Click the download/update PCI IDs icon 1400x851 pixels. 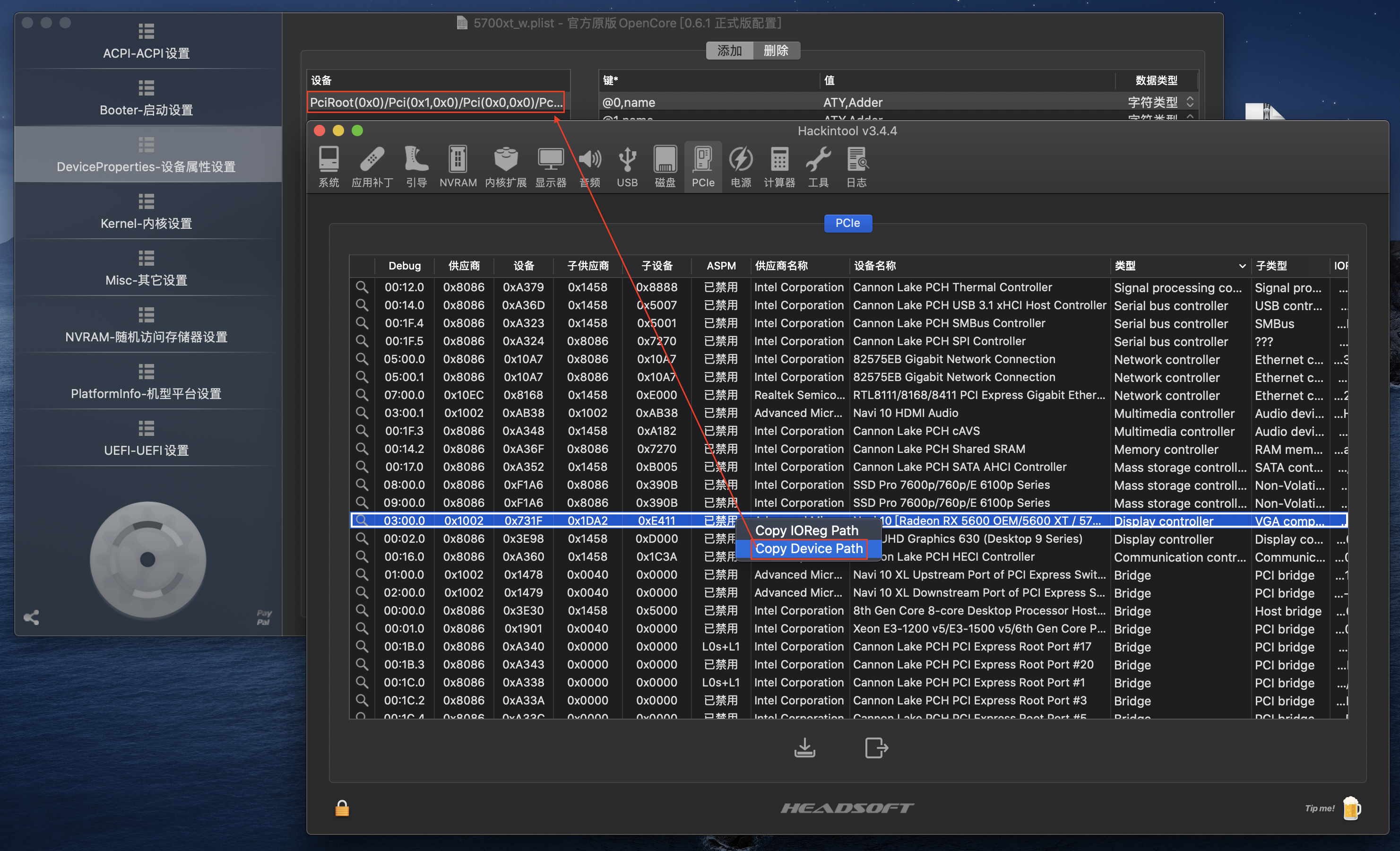[x=804, y=747]
